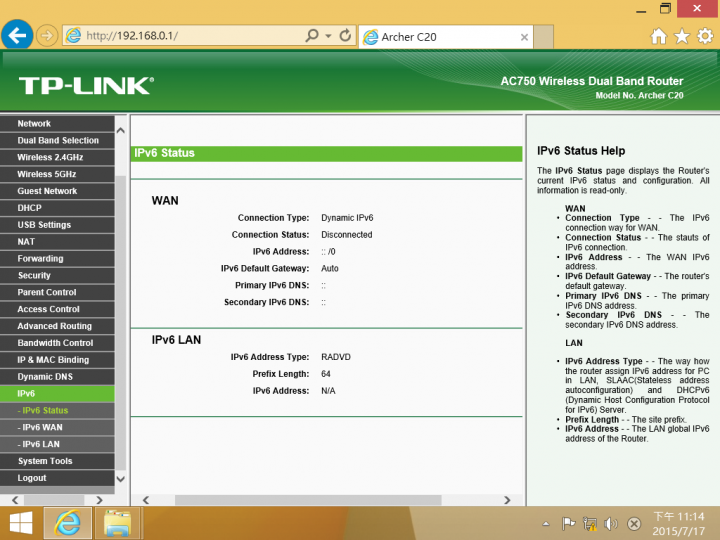
Task: Click sidebar horizontal scroll right arrow
Action: tap(100, 500)
